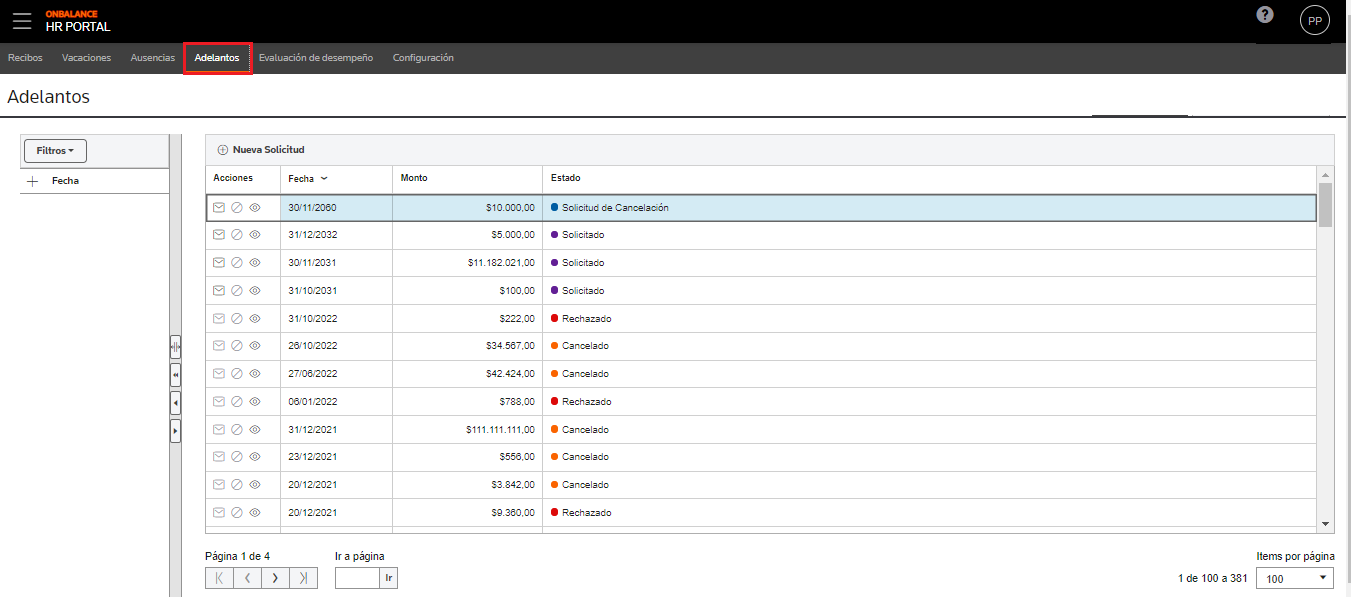Image resolution: width=1351 pixels, height=597 pixels.
Task: View details eye icon for 31/10/2022 row
Action: click(x=255, y=318)
